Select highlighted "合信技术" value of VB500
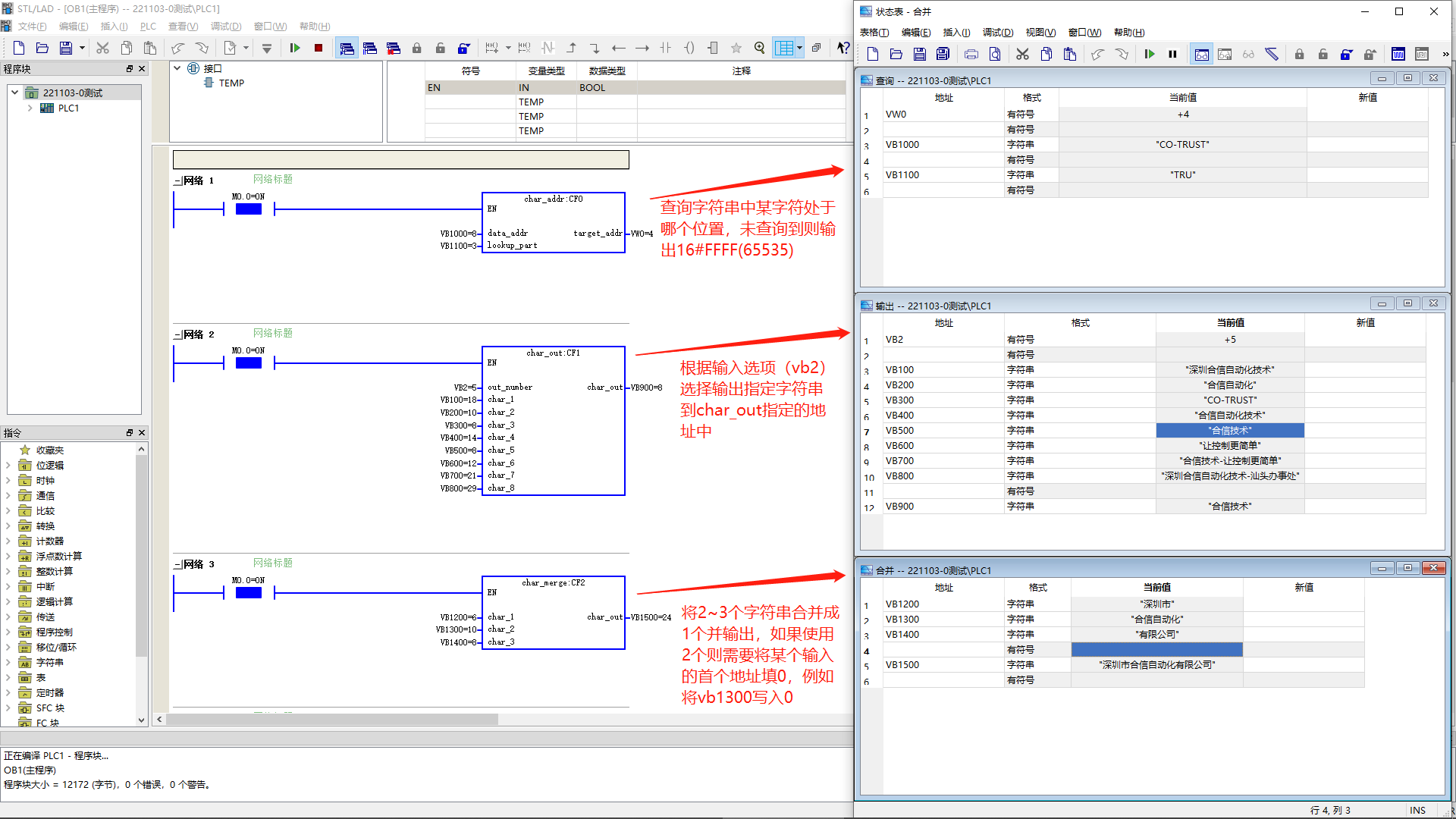The image size is (1456, 819). (x=1230, y=431)
